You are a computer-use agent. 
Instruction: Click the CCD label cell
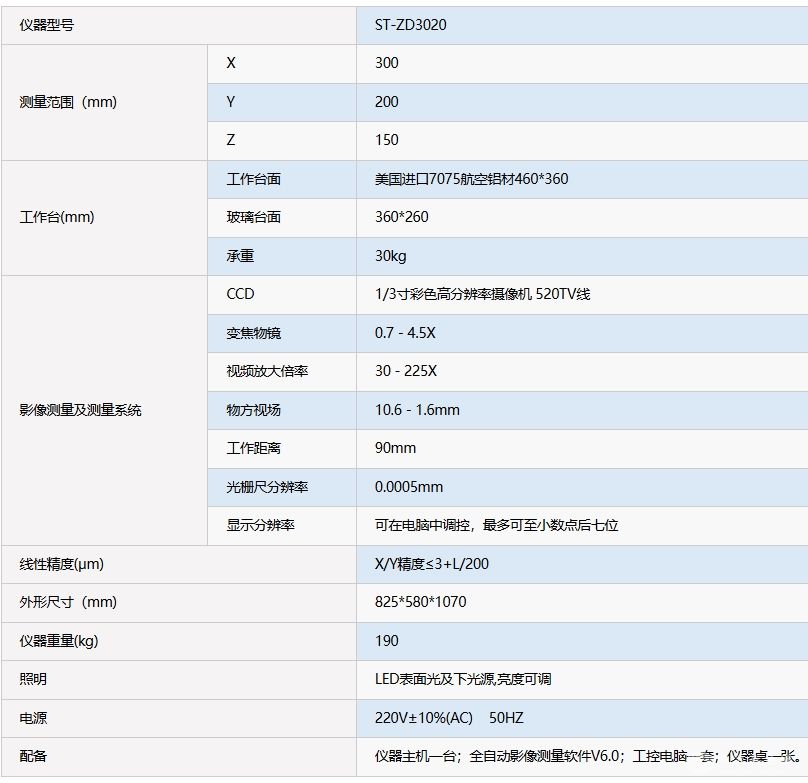click(x=241, y=294)
